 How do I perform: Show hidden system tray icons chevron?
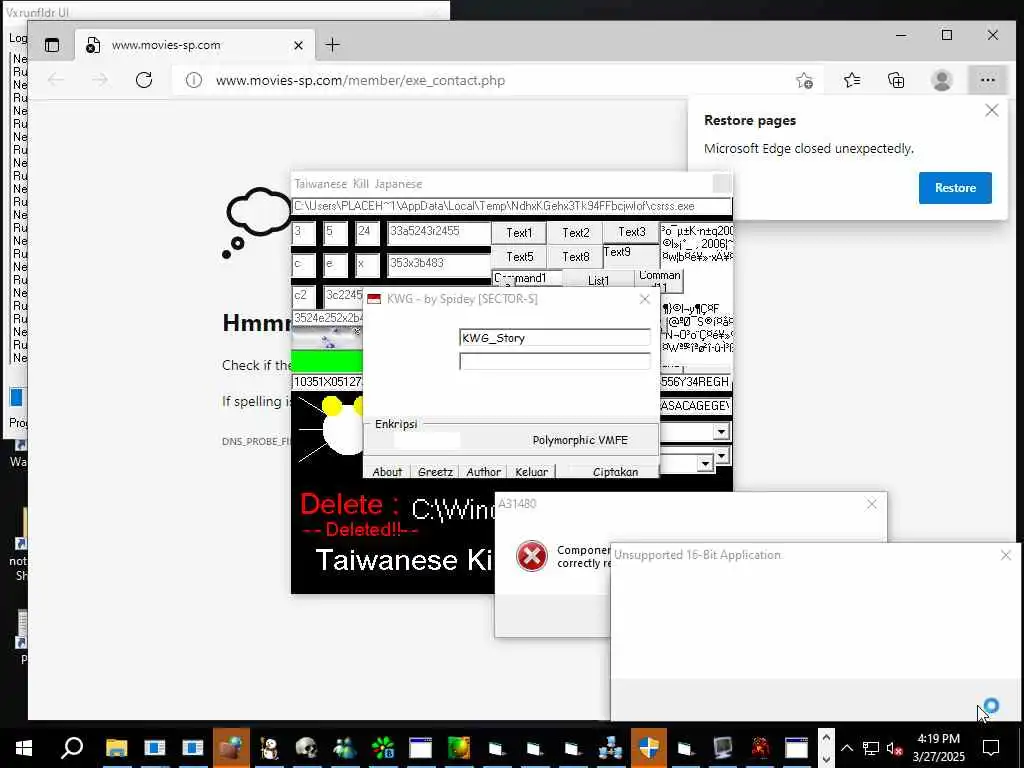pyautogui.click(x=846, y=748)
